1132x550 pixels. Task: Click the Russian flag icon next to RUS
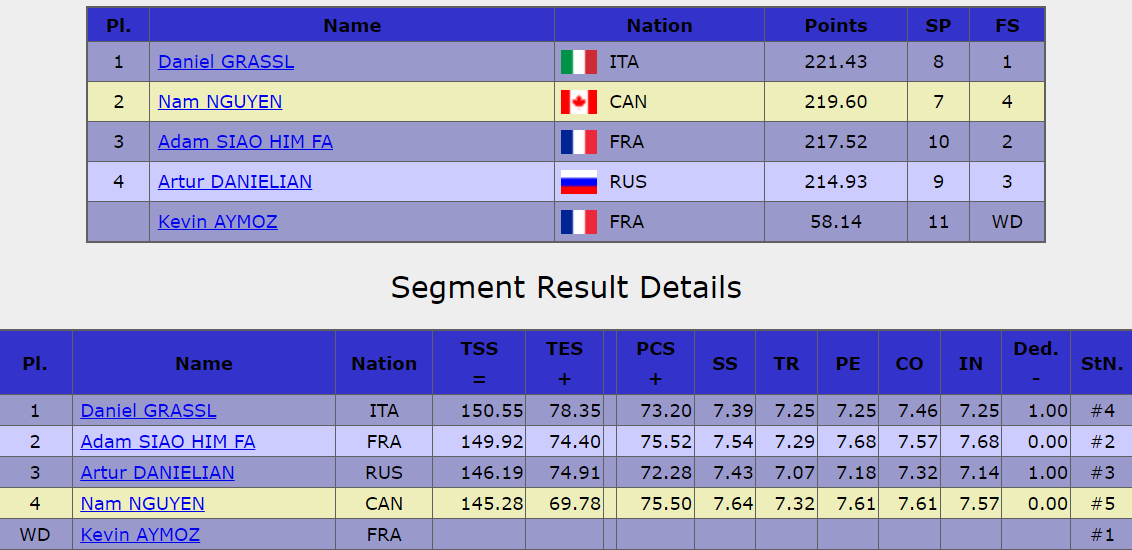579,182
